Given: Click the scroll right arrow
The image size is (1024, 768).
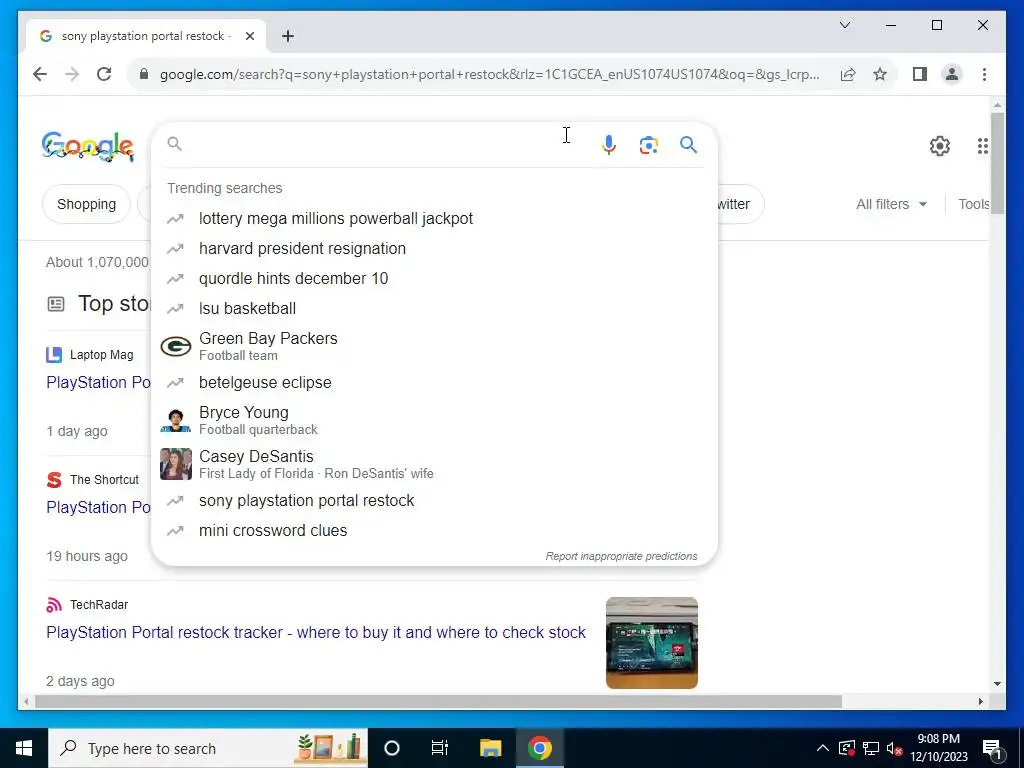Looking at the screenshot, I should point(981,702).
